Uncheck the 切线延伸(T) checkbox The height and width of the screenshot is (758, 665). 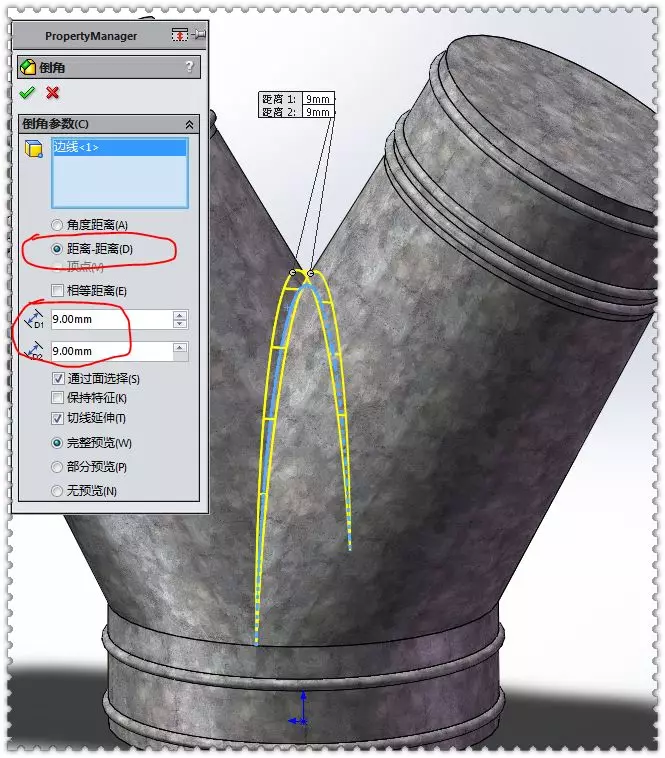point(58,418)
